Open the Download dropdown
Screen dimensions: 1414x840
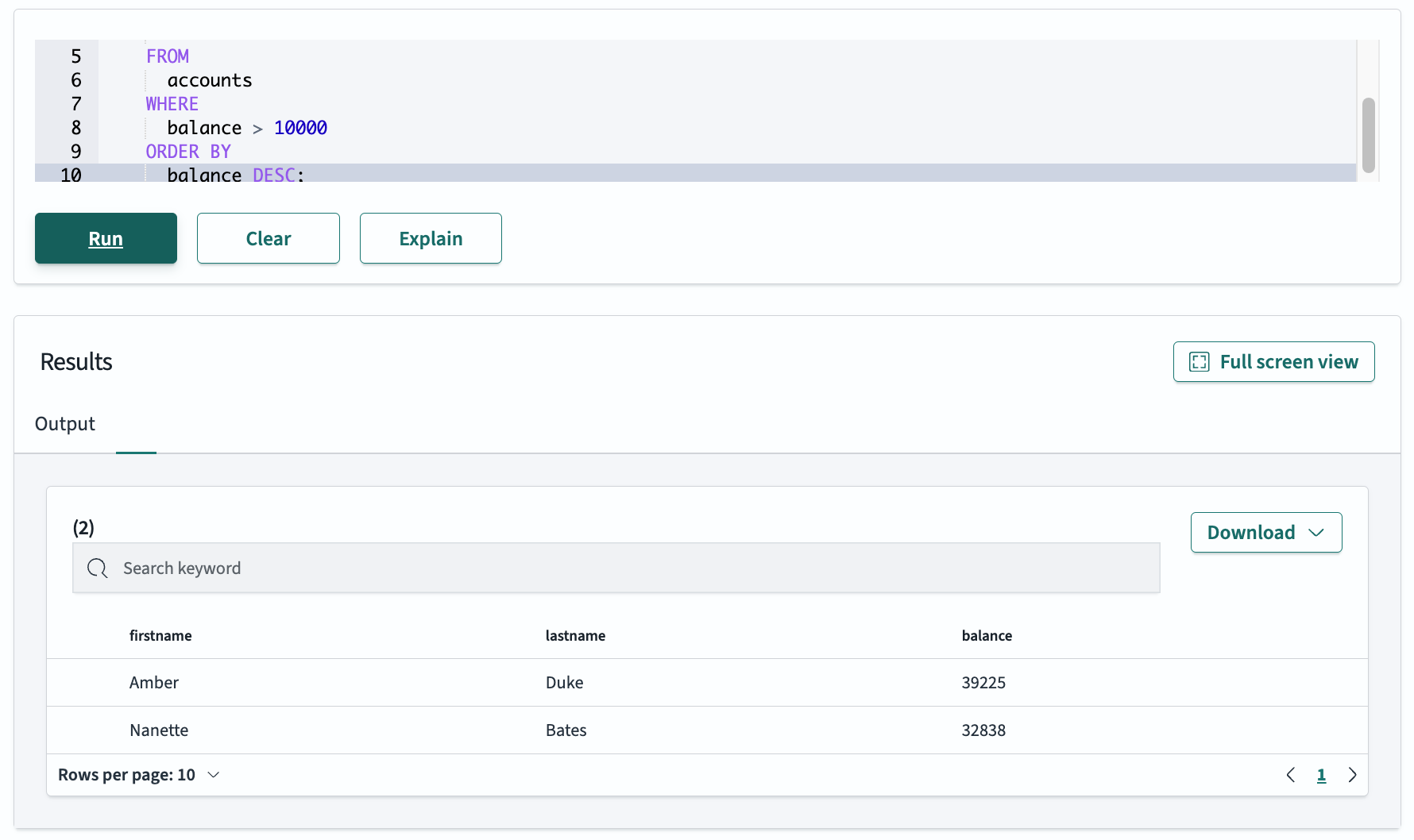click(x=1266, y=532)
